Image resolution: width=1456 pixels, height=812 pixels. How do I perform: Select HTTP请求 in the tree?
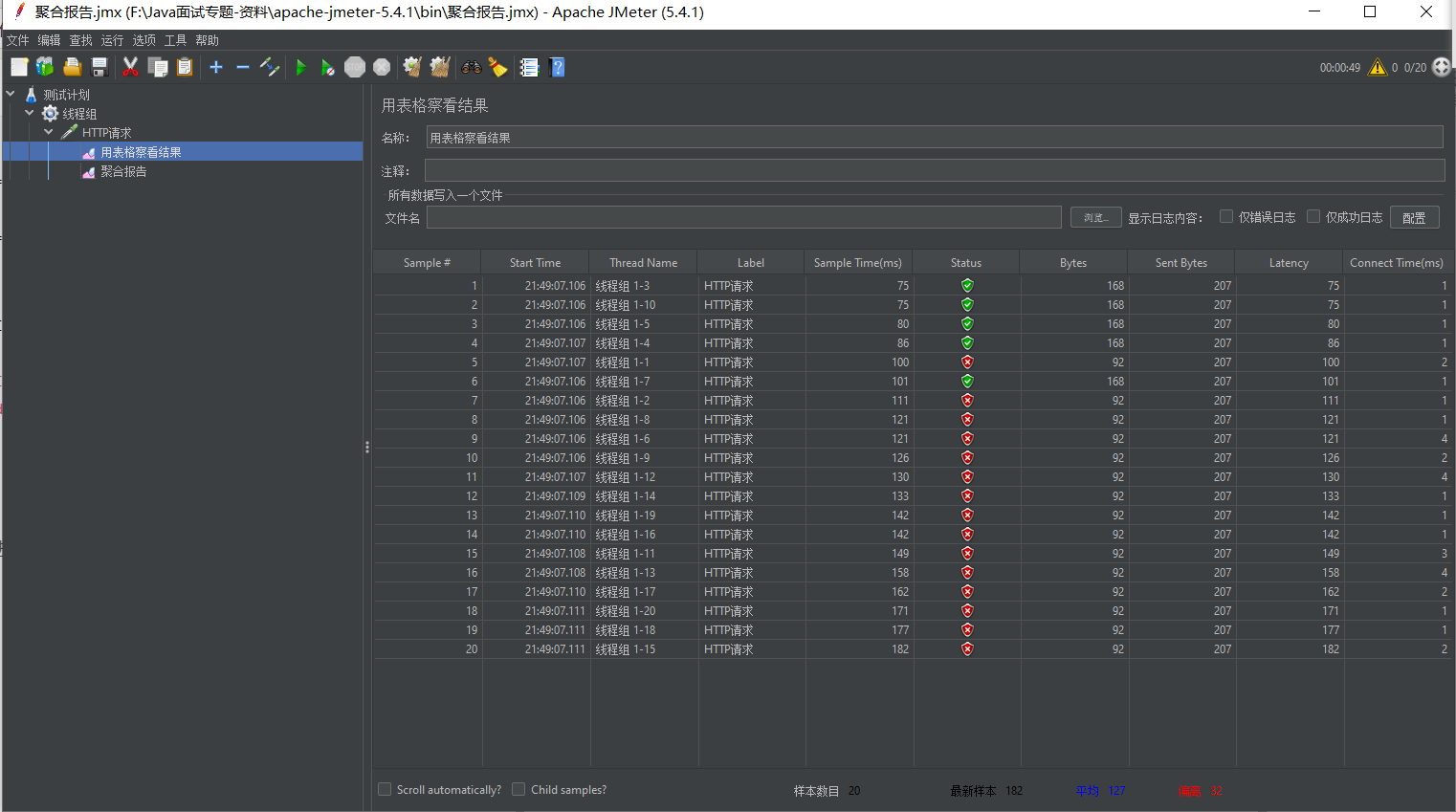point(106,132)
